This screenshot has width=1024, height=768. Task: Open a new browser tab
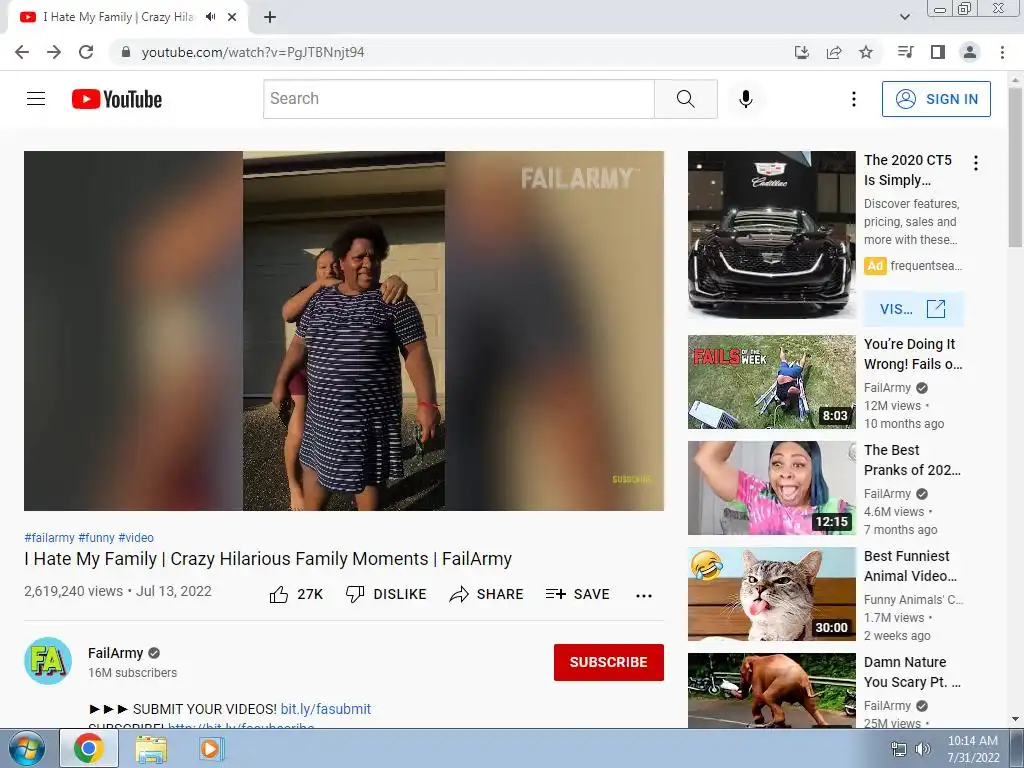coord(270,17)
